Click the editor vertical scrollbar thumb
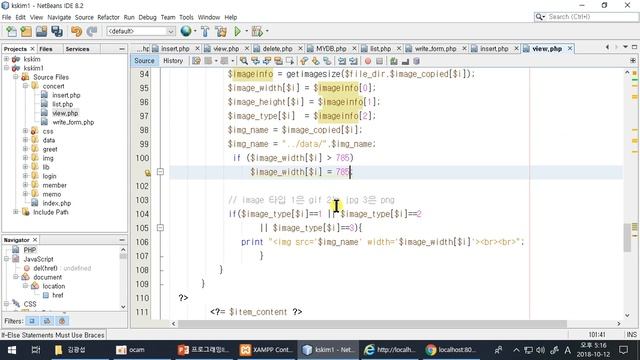The width and height of the screenshot is (640, 360). (x=627, y=237)
